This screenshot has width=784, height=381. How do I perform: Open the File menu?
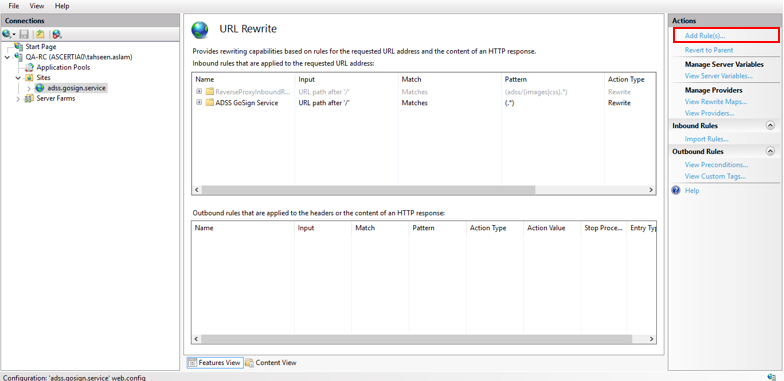(14, 6)
